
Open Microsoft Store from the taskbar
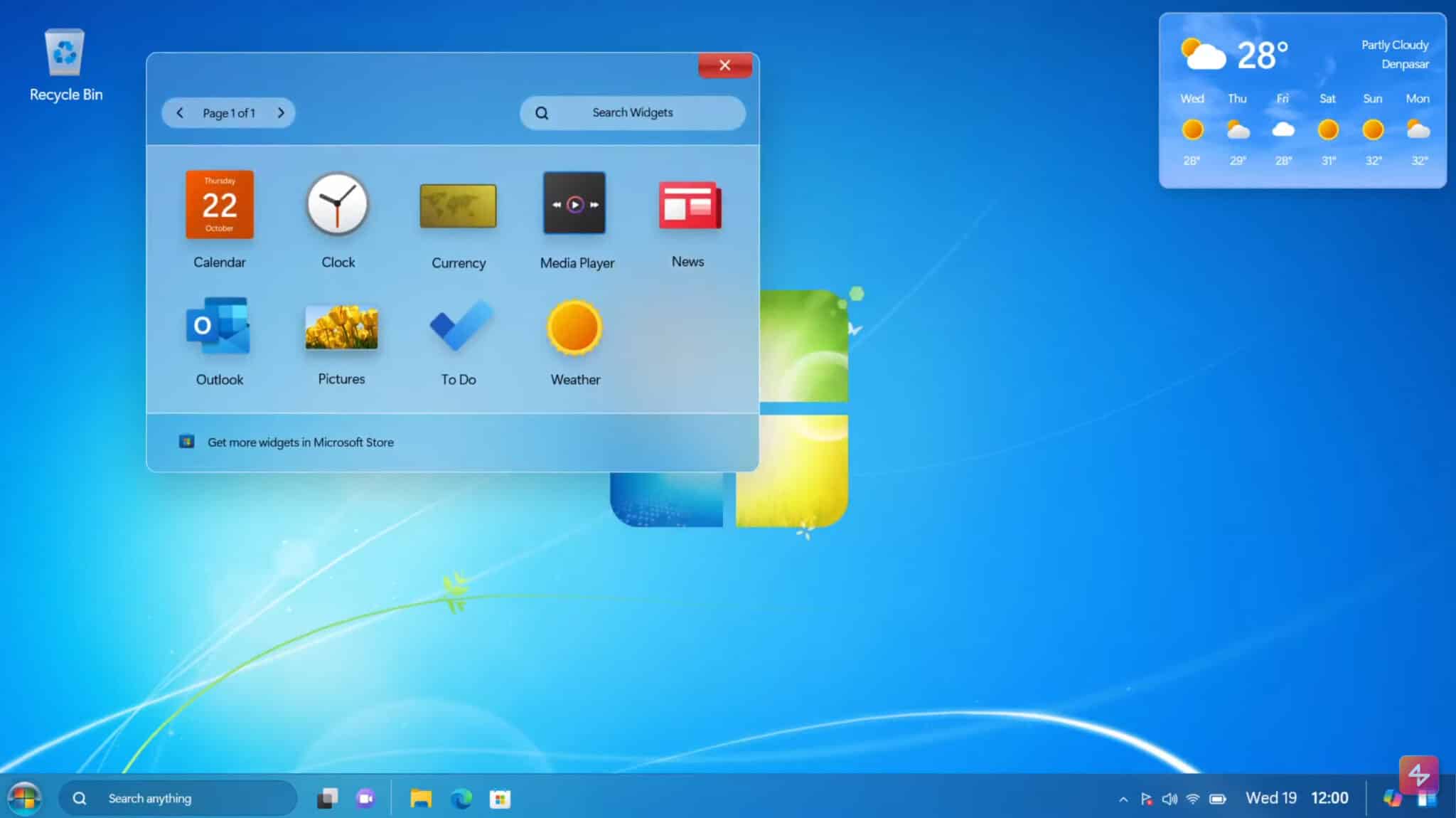[501, 798]
